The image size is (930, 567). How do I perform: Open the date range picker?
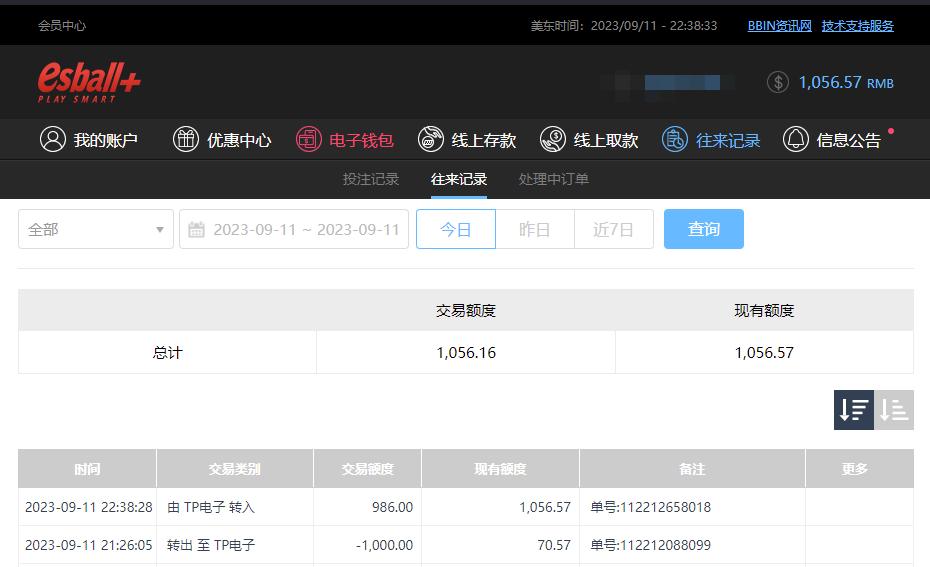pos(294,229)
